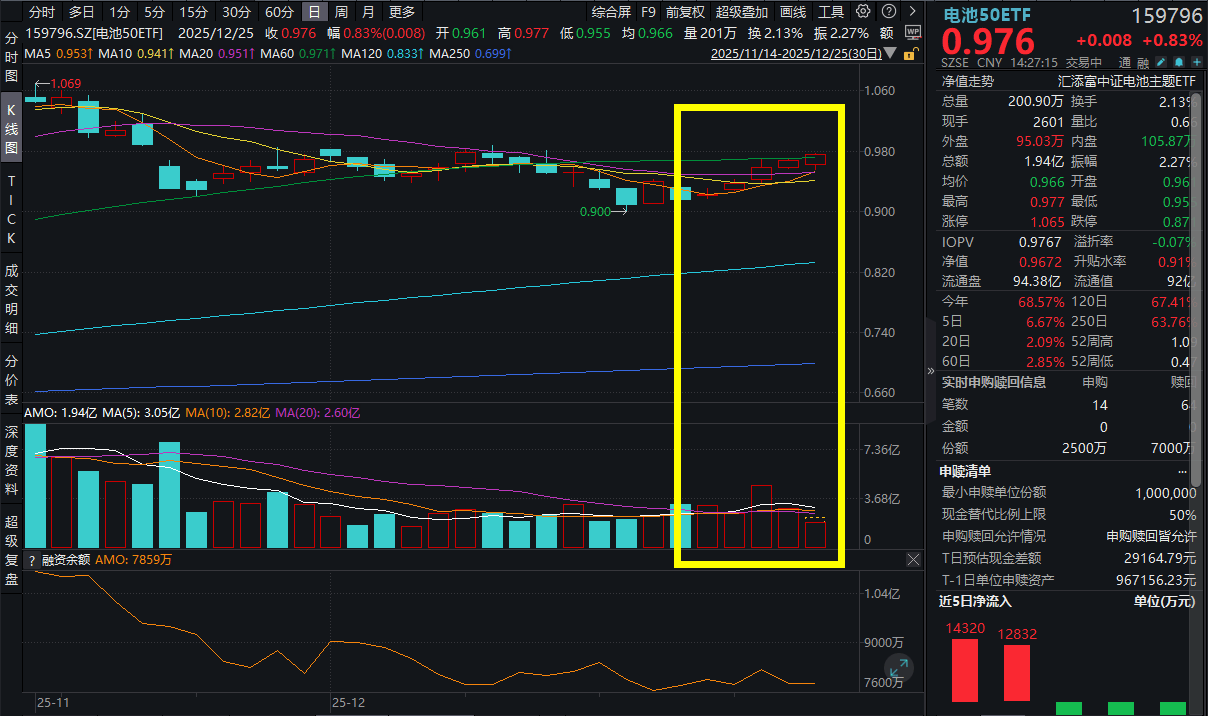Select the 60分 period tab
This screenshot has width=1208, height=716.
click(x=279, y=12)
